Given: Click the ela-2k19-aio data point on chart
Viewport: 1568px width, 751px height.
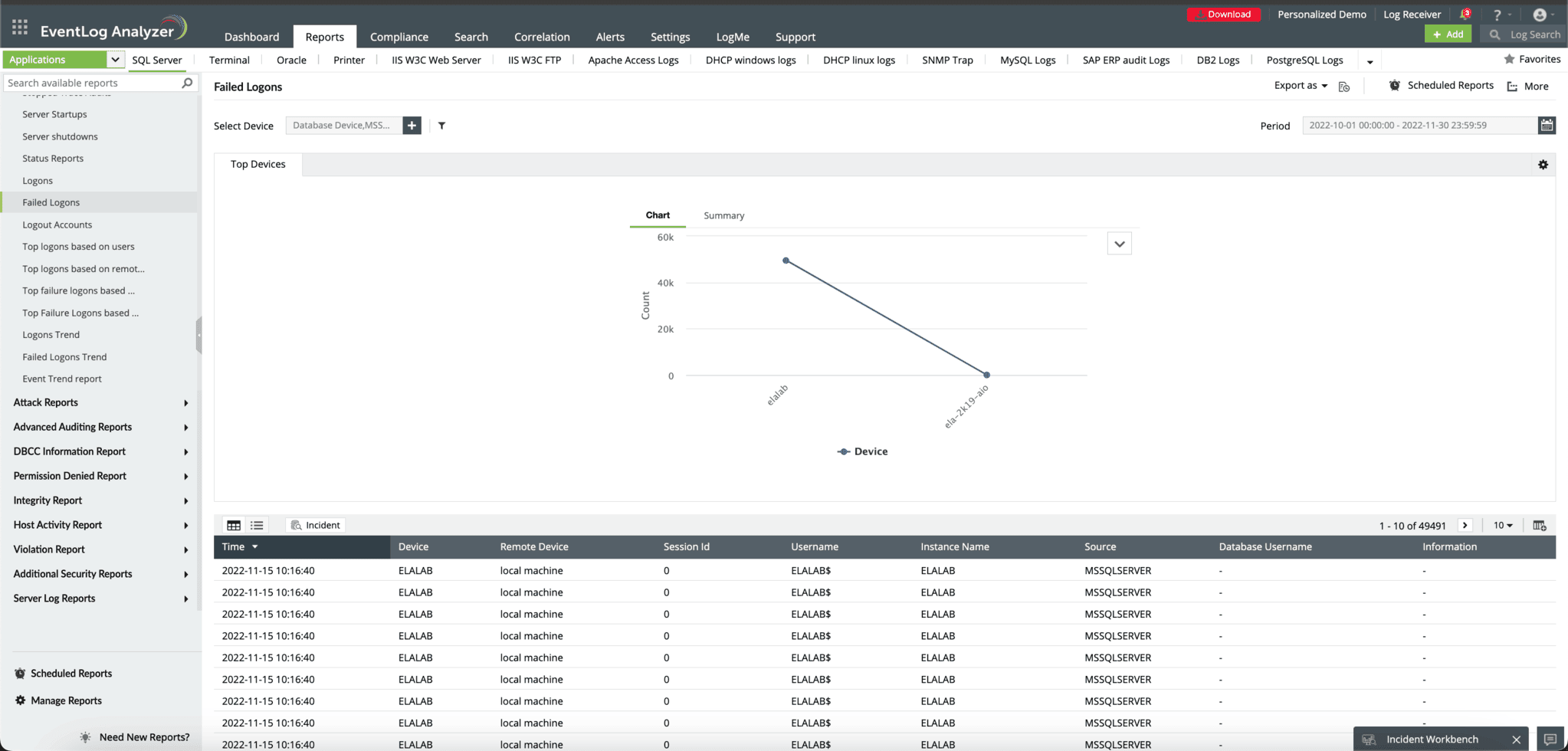Looking at the screenshot, I should tap(986, 375).
